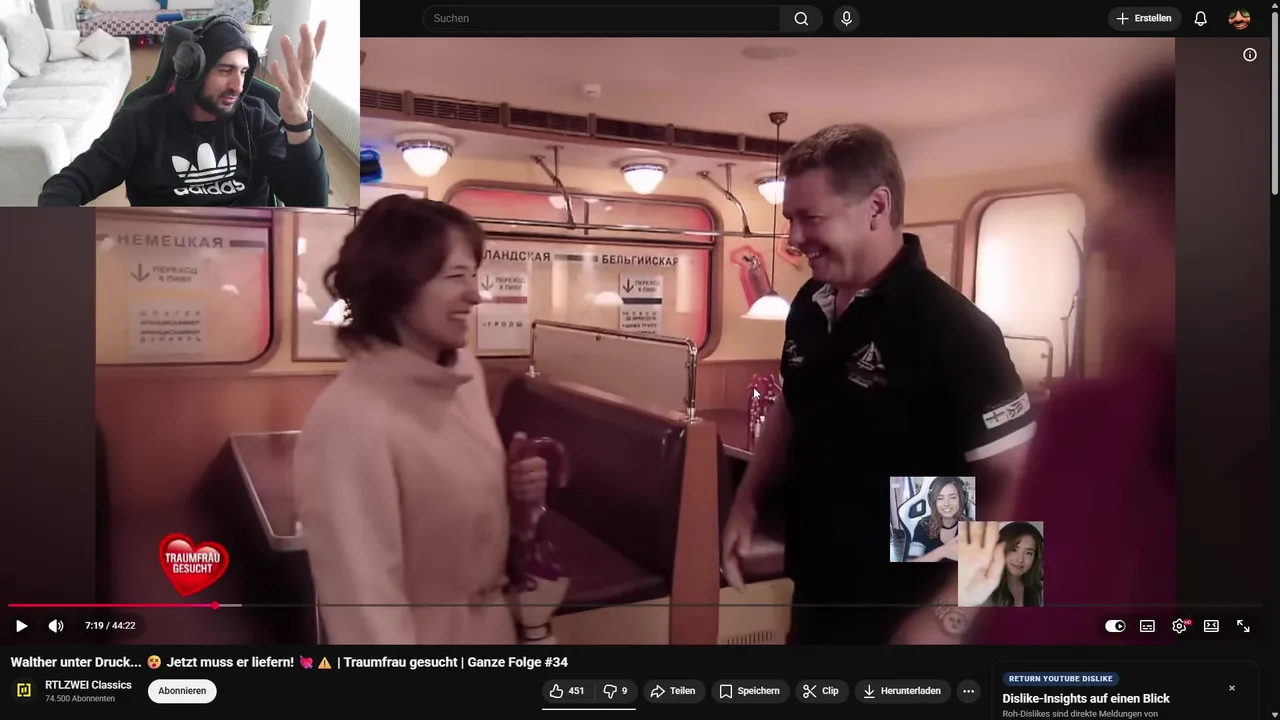Click the search magnifier button

point(801,18)
